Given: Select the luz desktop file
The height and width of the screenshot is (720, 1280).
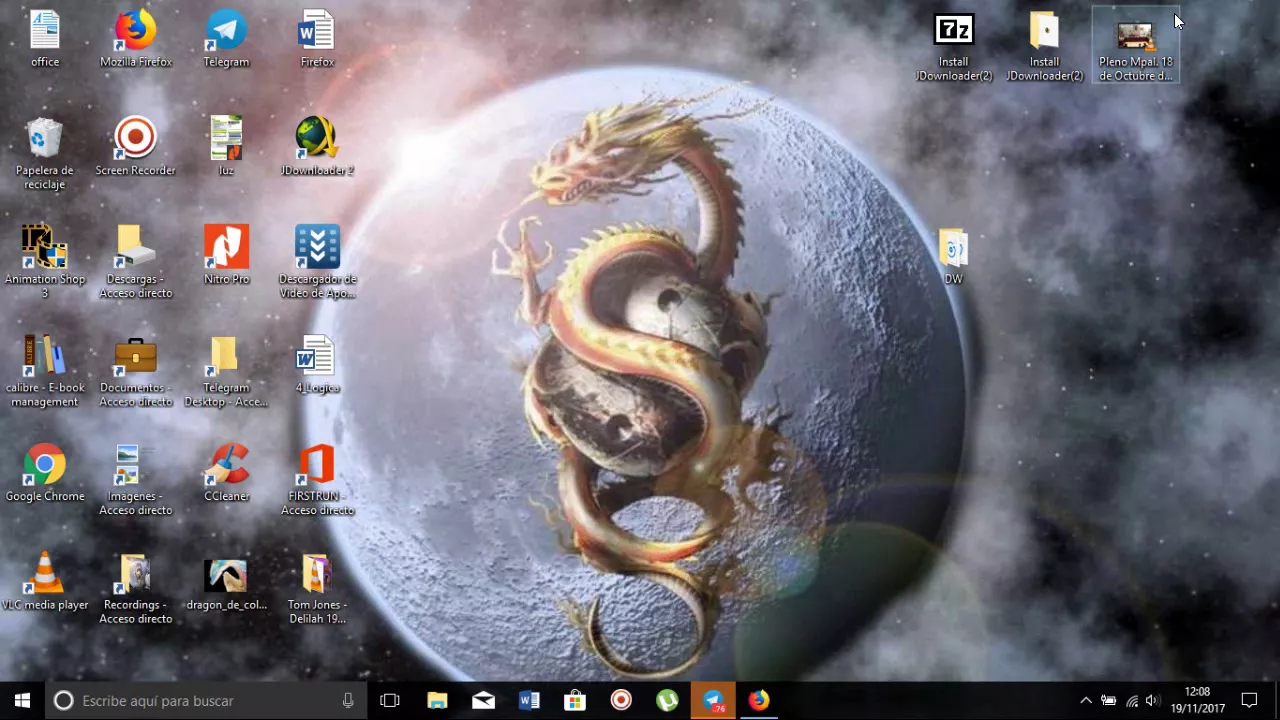Looking at the screenshot, I should (x=226, y=148).
